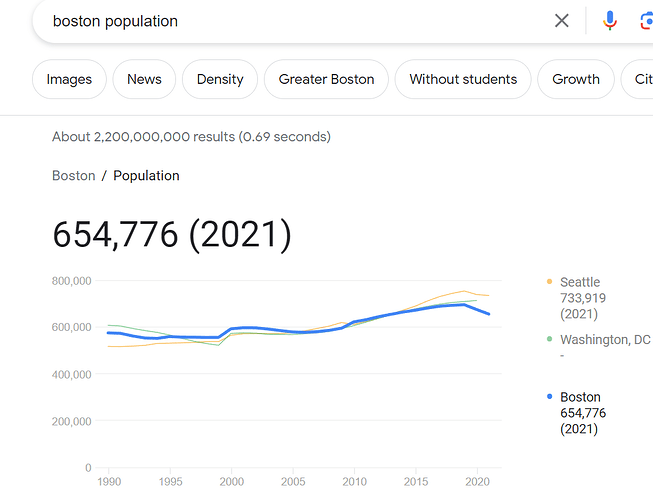
Task: Start voice search with the microphone icon
Action: click(610, 21)
